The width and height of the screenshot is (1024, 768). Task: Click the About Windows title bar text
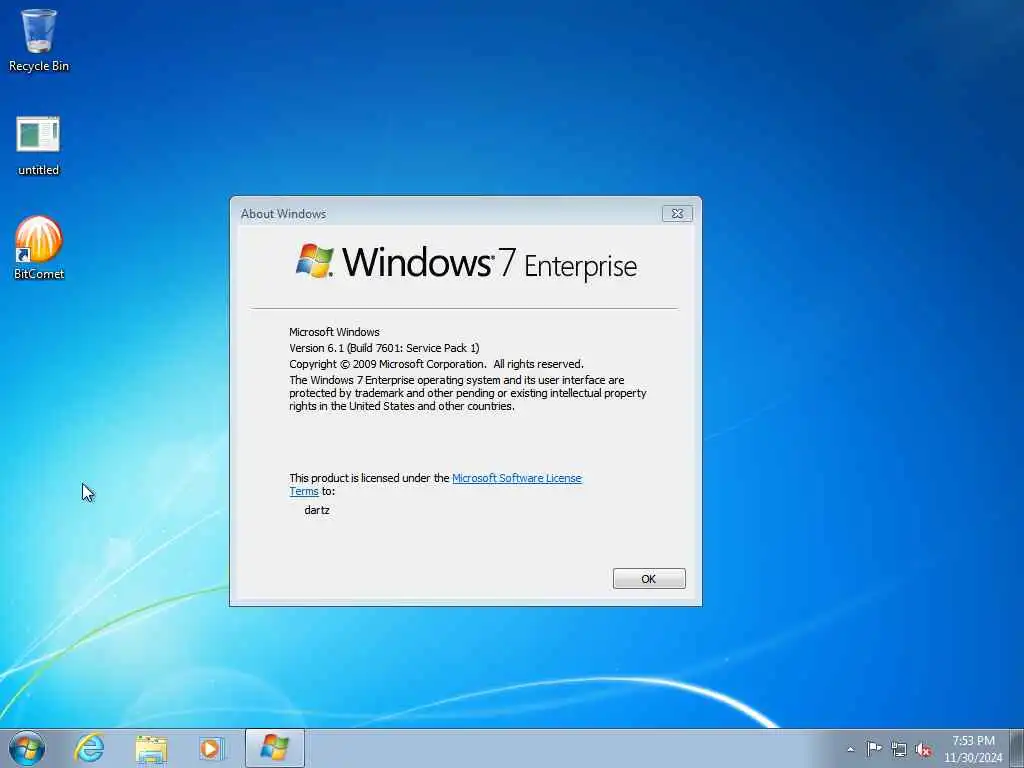click(x=283, y=214)
